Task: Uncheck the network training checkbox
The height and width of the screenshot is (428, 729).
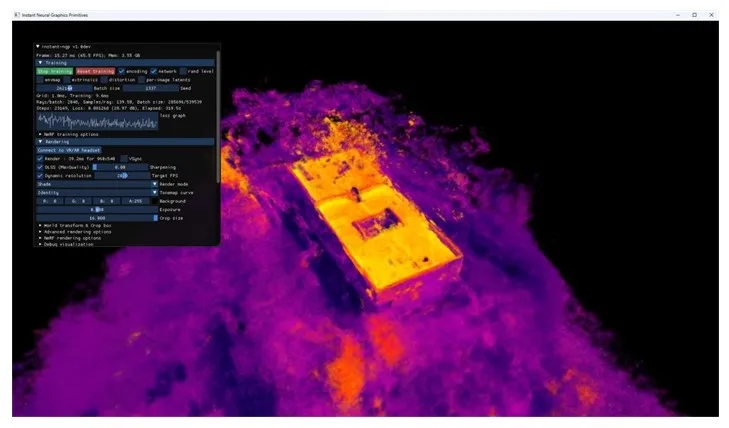Action: click(x=154, y=71)
